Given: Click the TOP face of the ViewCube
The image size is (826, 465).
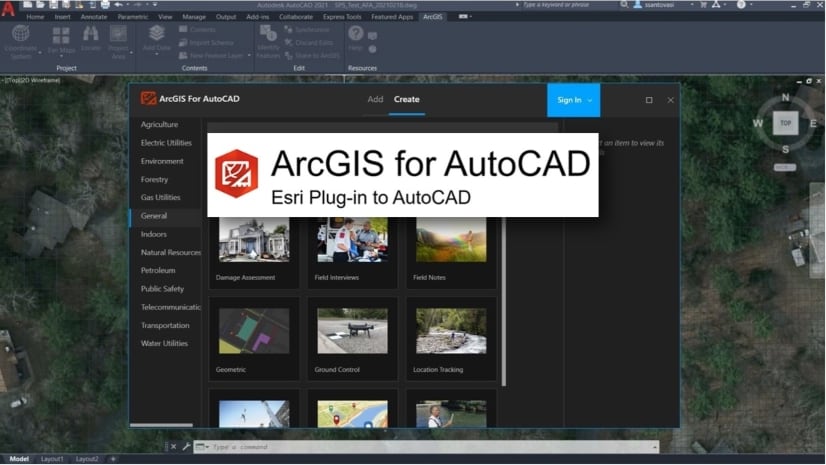Looking at the screenshot, I should 785,123.
